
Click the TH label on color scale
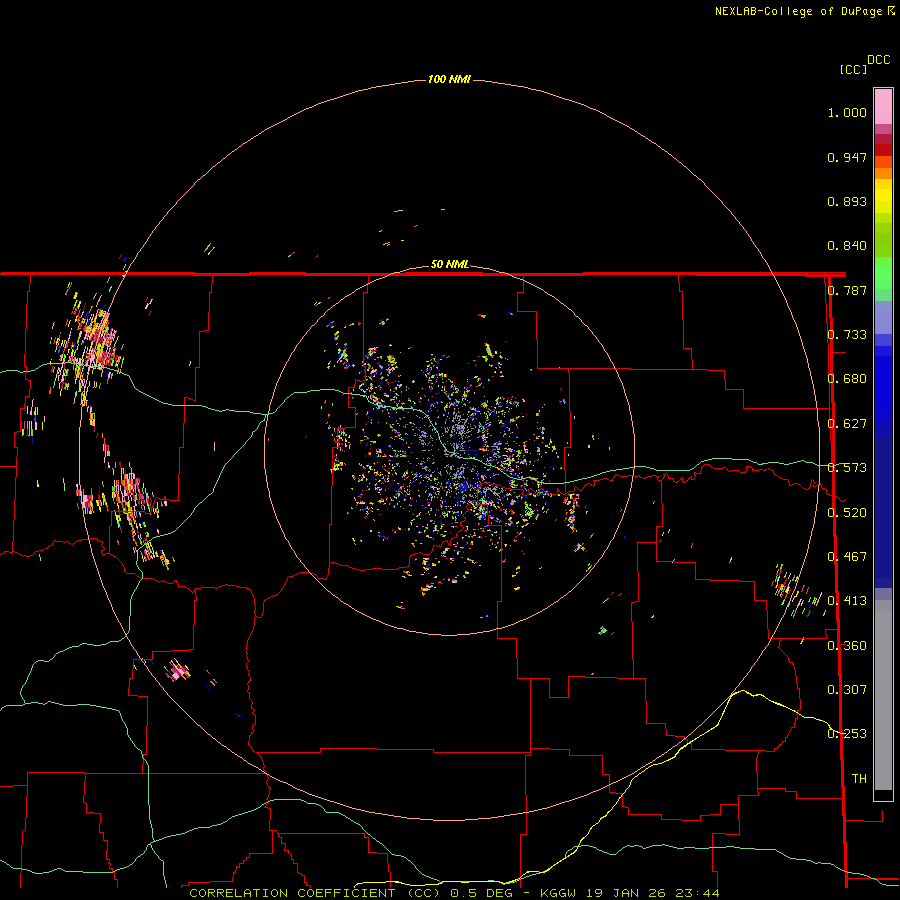[859, 779]
